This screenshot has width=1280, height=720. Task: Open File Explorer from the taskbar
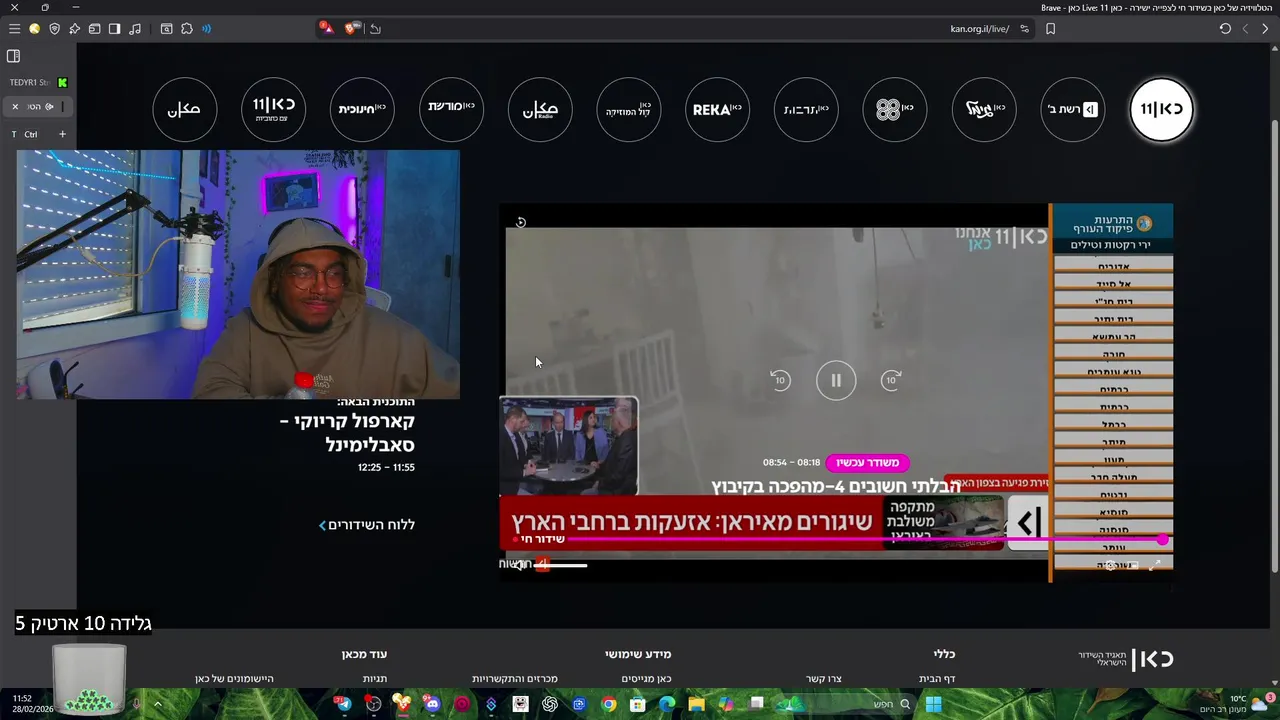pos(696,704)
